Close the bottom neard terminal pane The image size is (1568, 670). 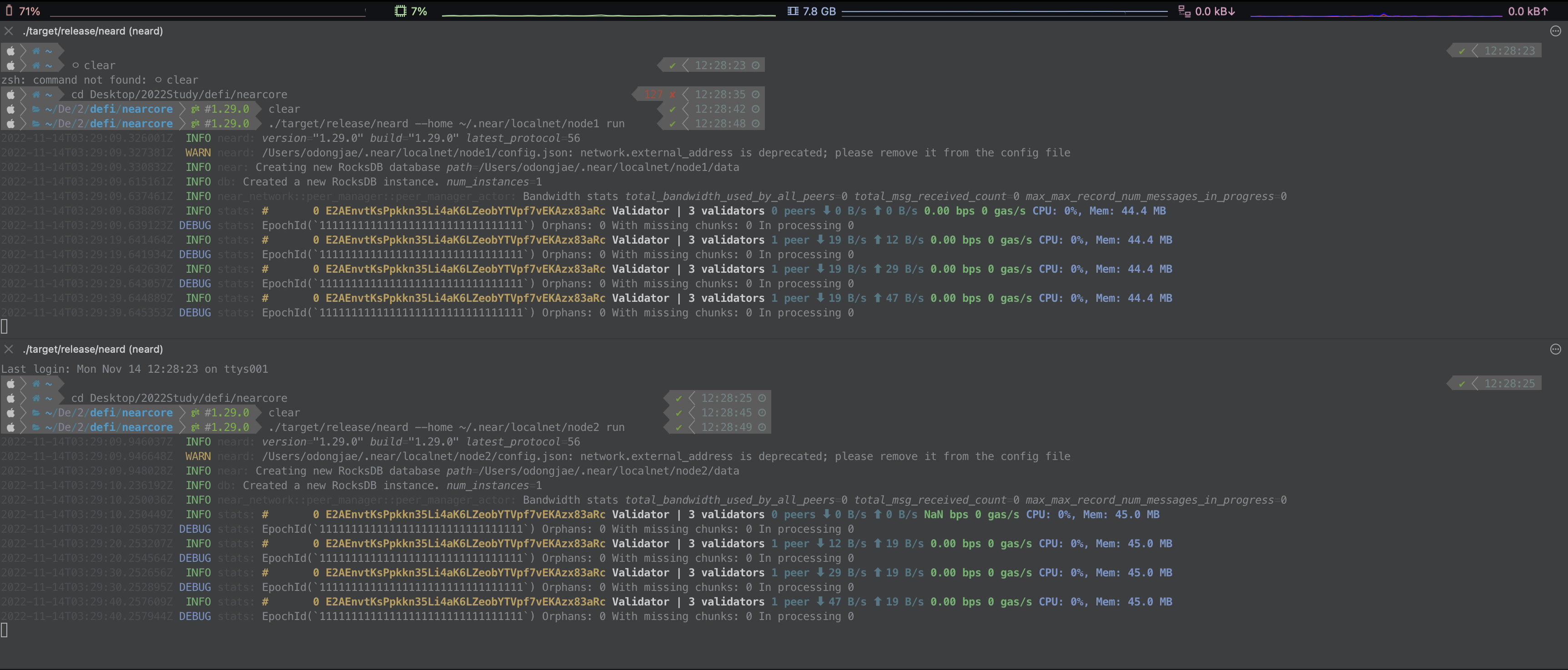point(9,349)
